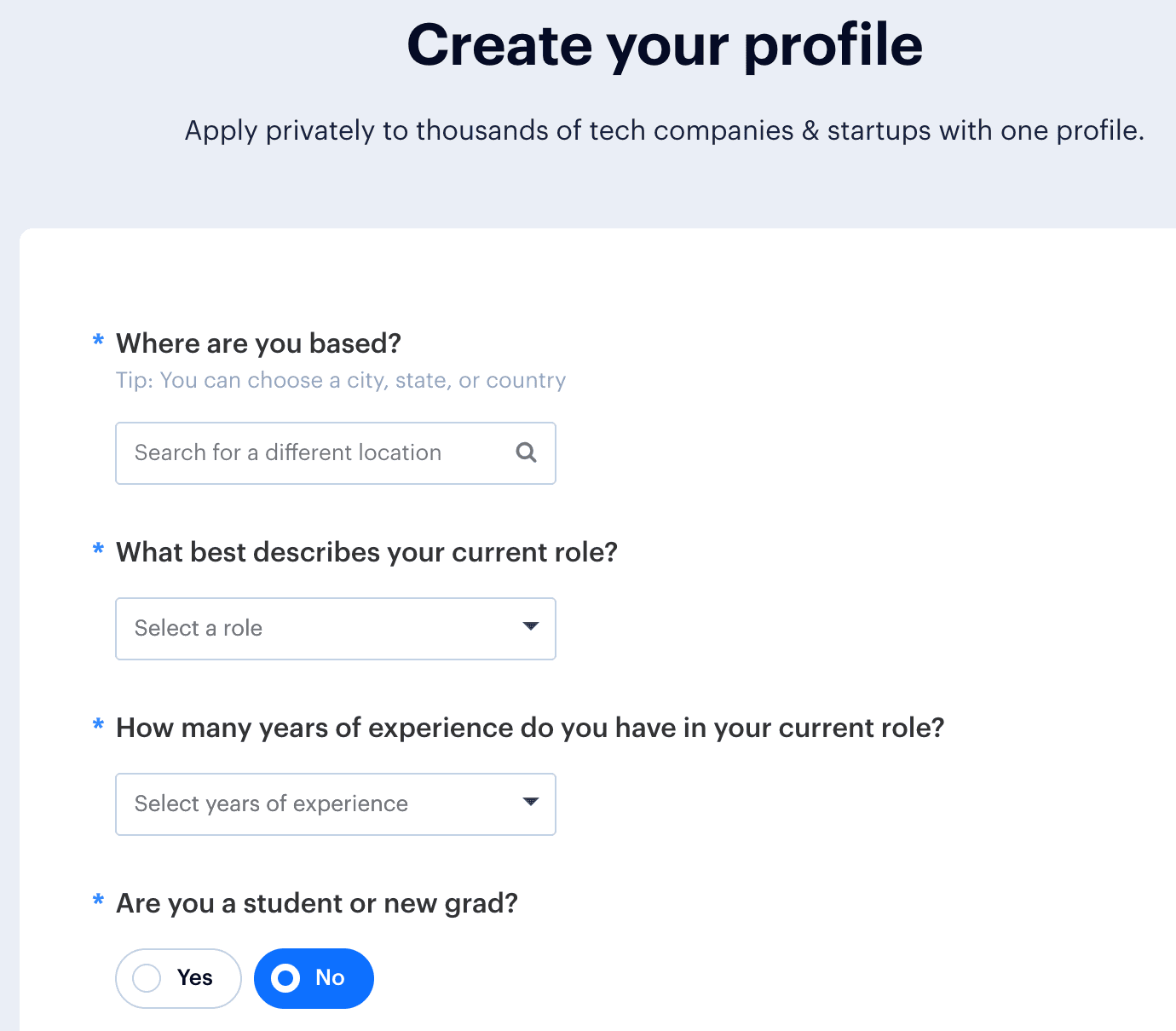Click the "Where are you based?" label
The image size is (1176, 1031).
(258, 343)
